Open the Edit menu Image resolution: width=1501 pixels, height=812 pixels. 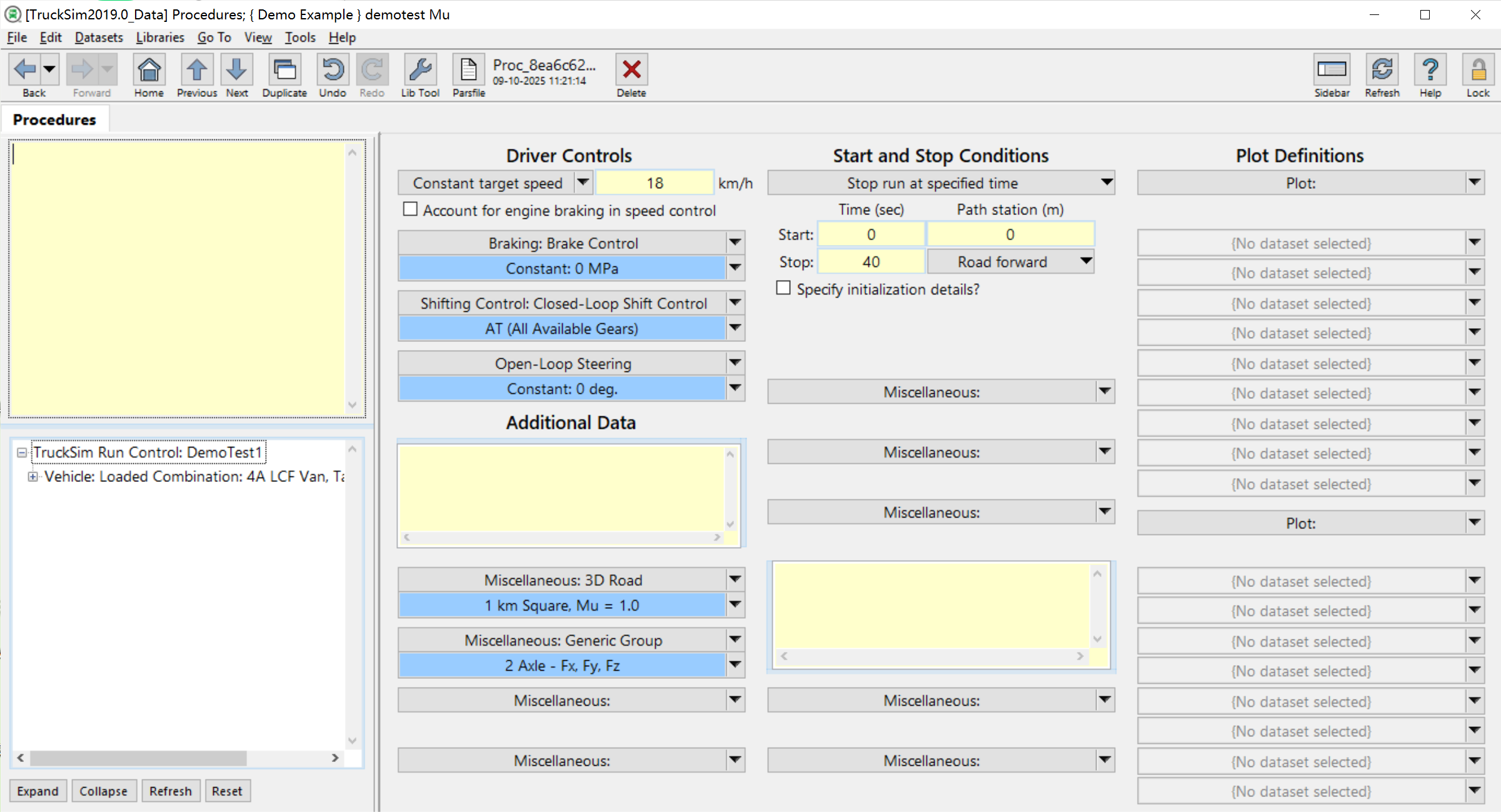point(50,38)
